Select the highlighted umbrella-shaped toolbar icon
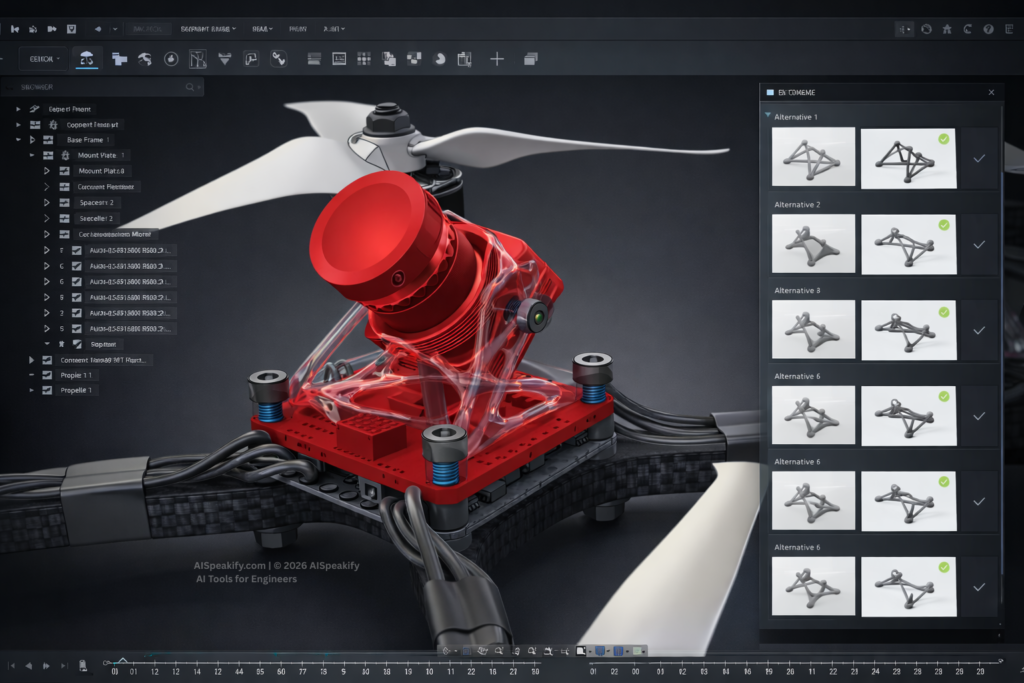Viewport: 1024px width, 683px height. pos(87,59)
